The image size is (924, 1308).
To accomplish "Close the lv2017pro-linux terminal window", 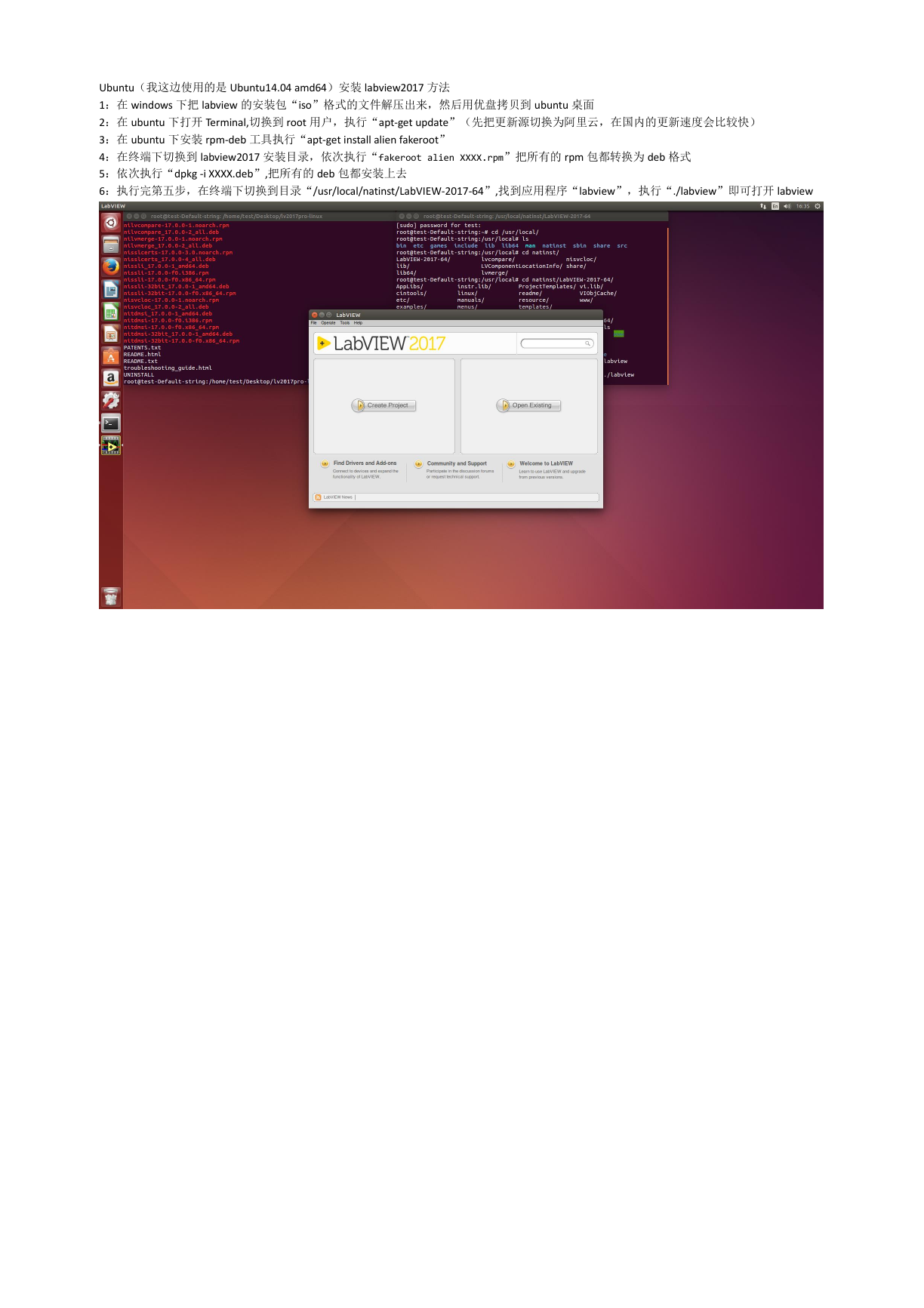I will tap(129, 217).
